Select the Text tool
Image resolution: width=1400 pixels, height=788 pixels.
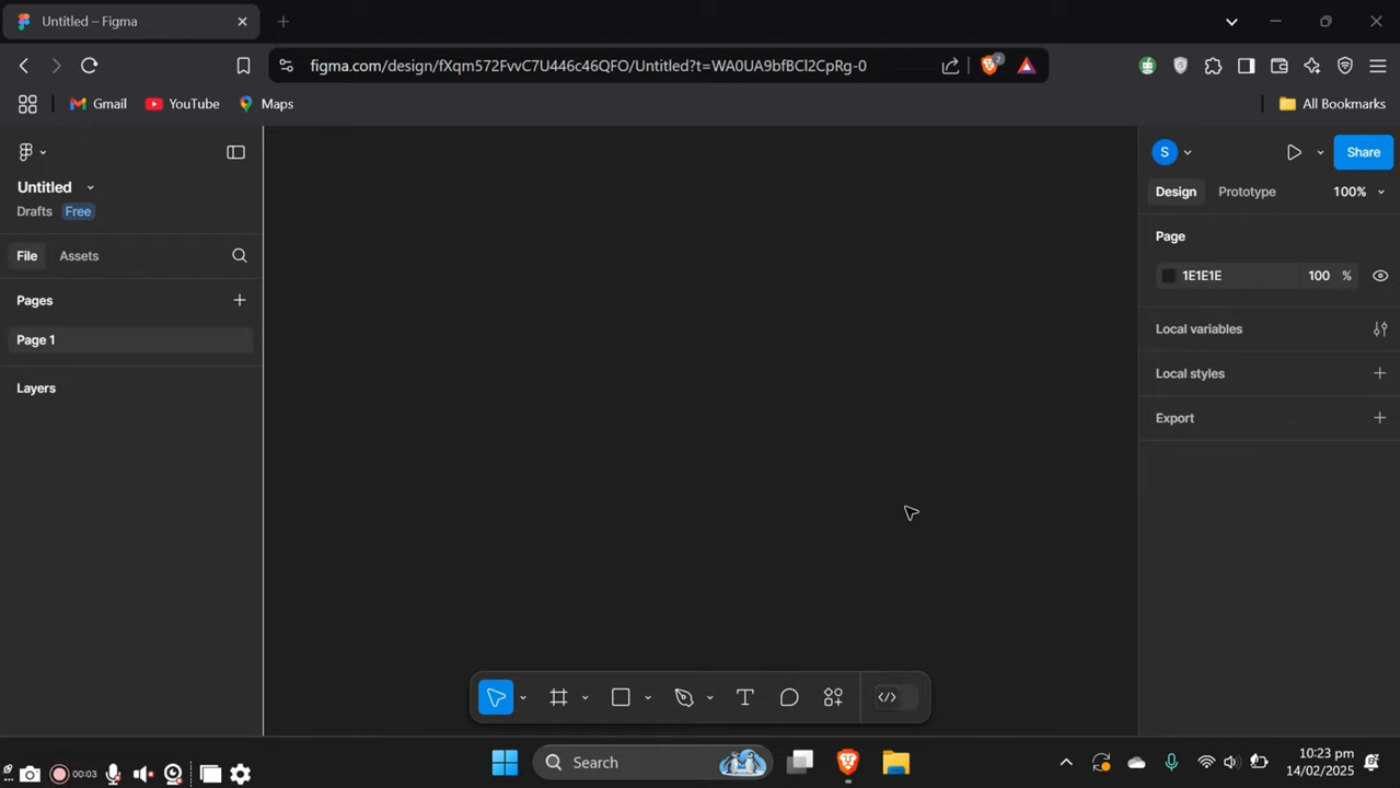click(x=745, y=697)
